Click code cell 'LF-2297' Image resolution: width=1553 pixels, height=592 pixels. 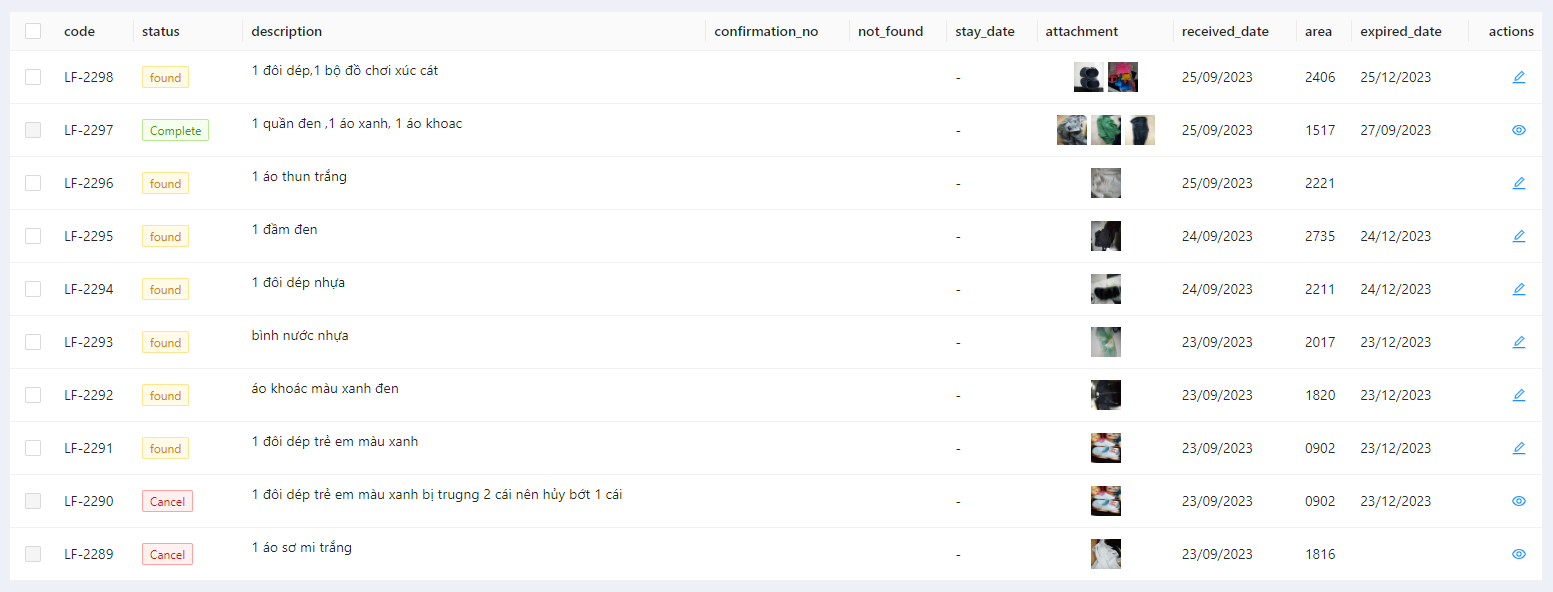pos(89,130)
